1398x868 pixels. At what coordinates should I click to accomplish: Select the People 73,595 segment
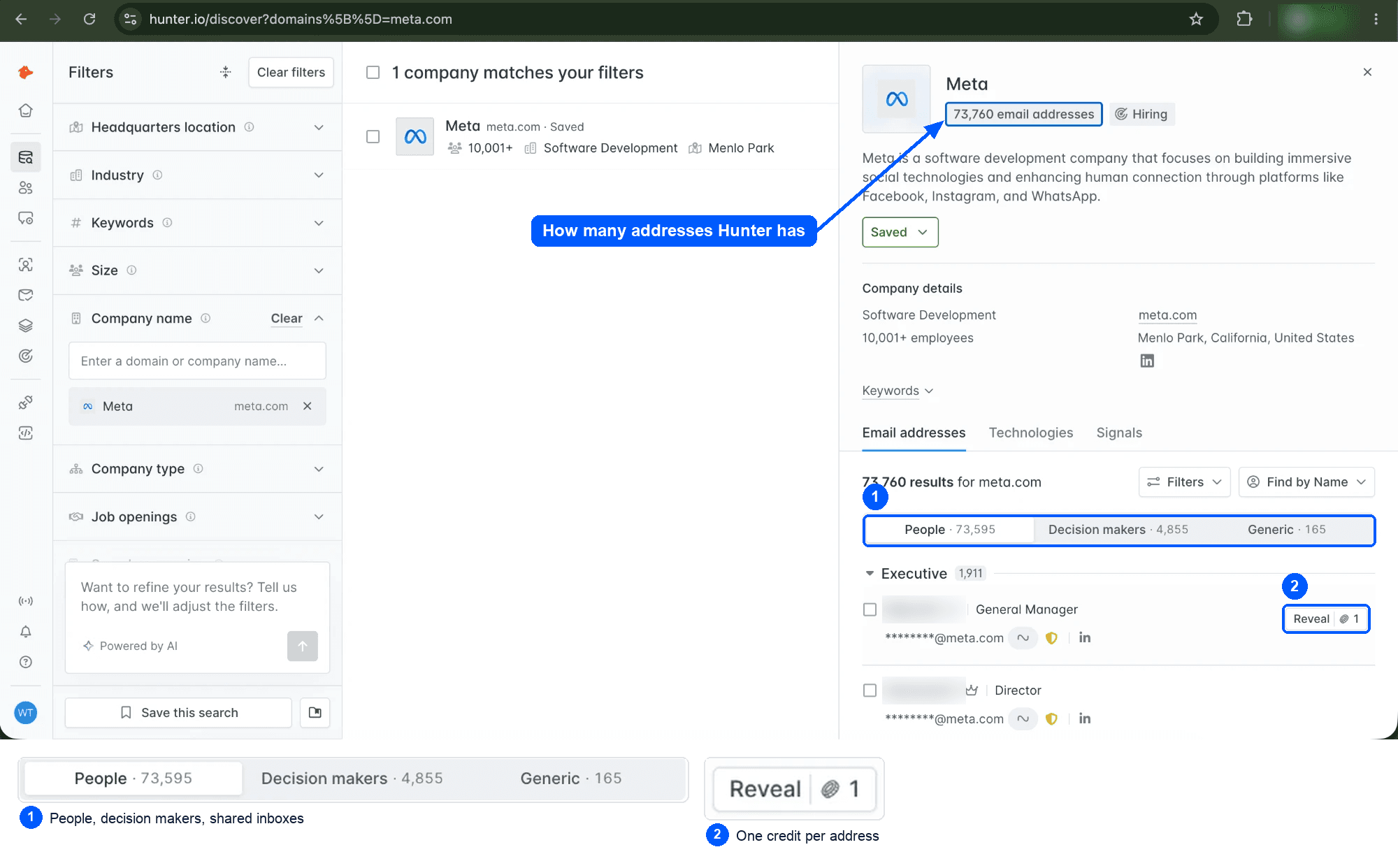(x=949, y=530)
